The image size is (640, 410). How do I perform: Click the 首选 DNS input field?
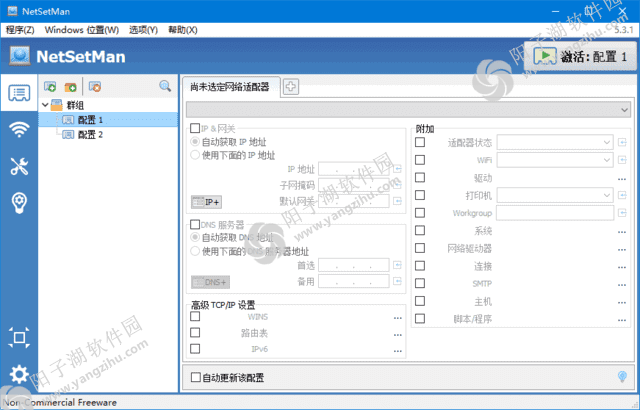[354, 265]
